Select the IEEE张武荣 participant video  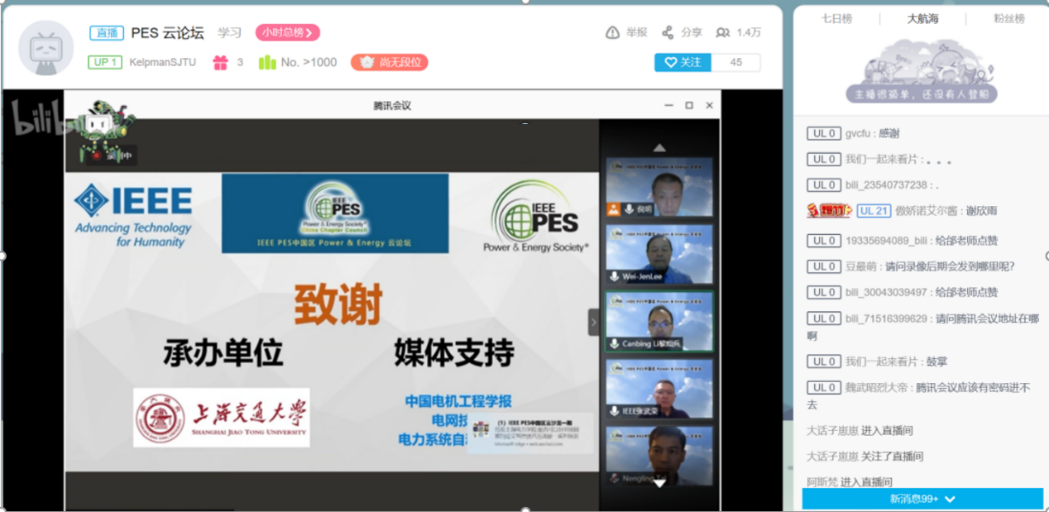click(x=659, y=389)
